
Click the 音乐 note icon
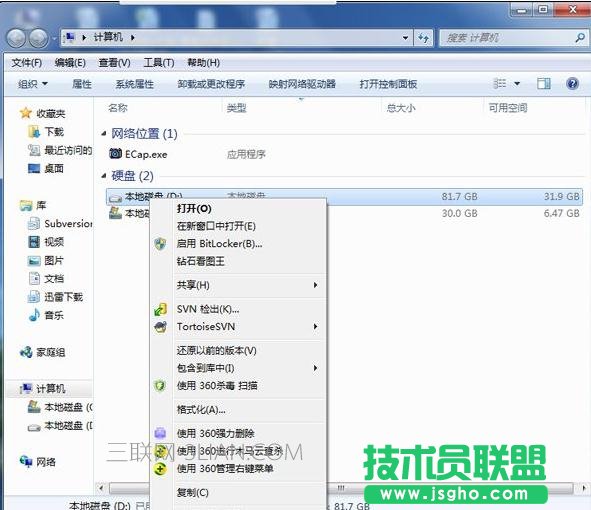point(34,315)
